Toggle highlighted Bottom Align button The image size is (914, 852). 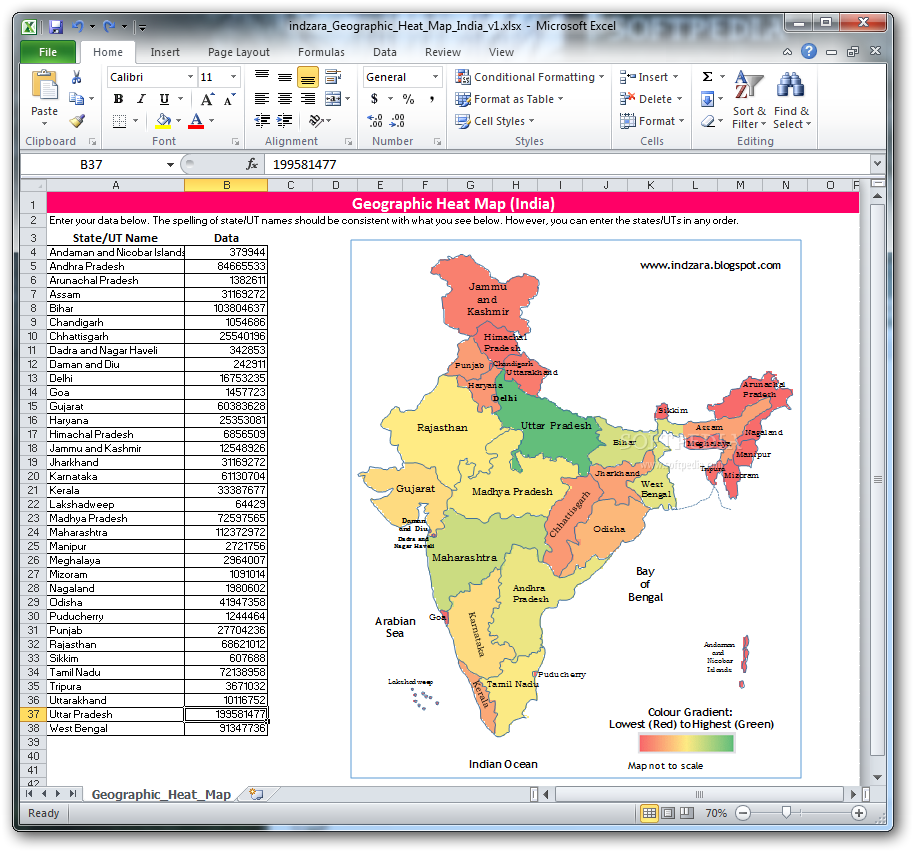click(308, 77)
